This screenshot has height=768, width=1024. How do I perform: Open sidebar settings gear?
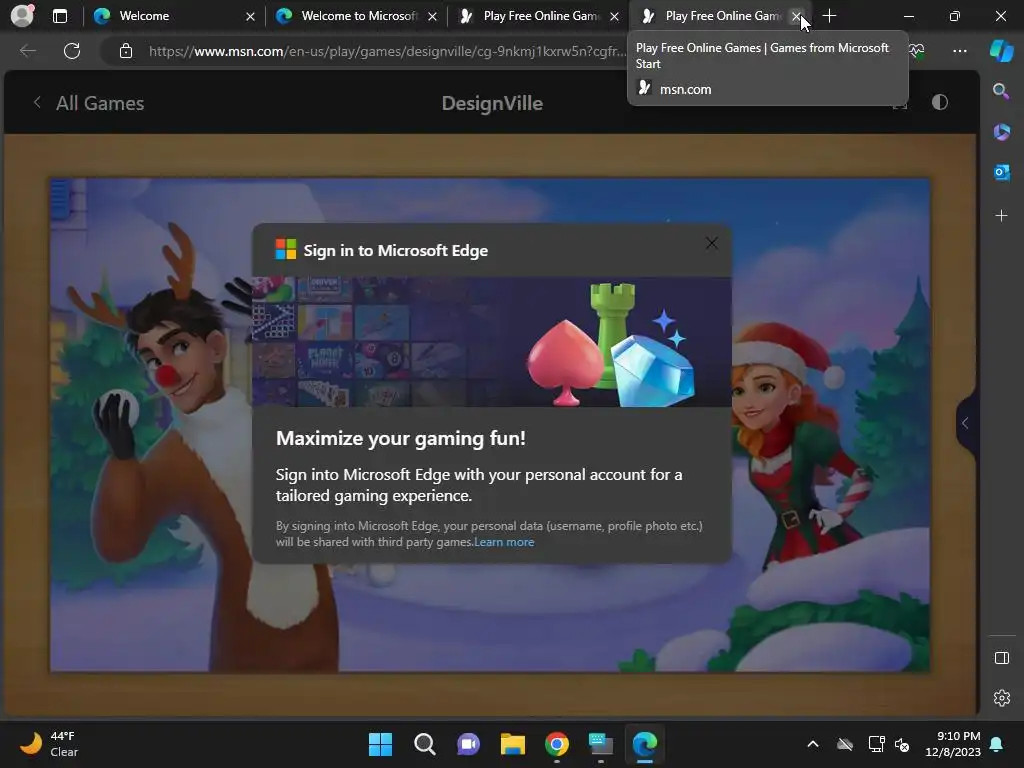pyautogui.click(x=1001, y=698)
